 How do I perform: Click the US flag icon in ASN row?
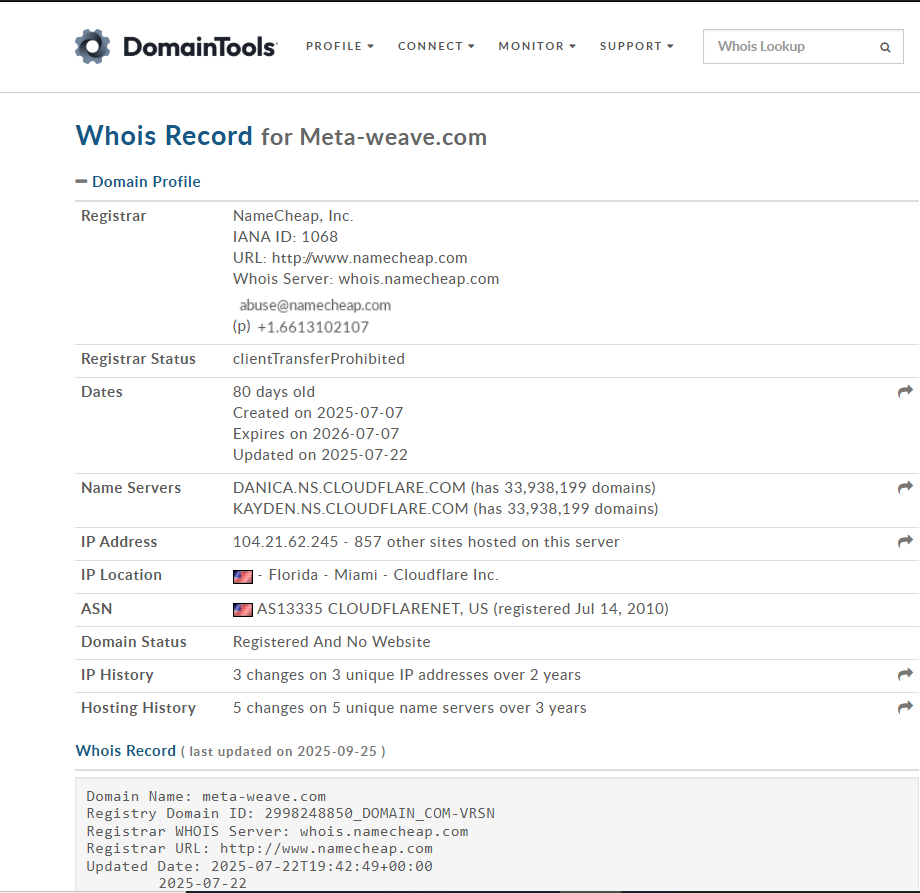pyautogui.click(x=243, y=610)
